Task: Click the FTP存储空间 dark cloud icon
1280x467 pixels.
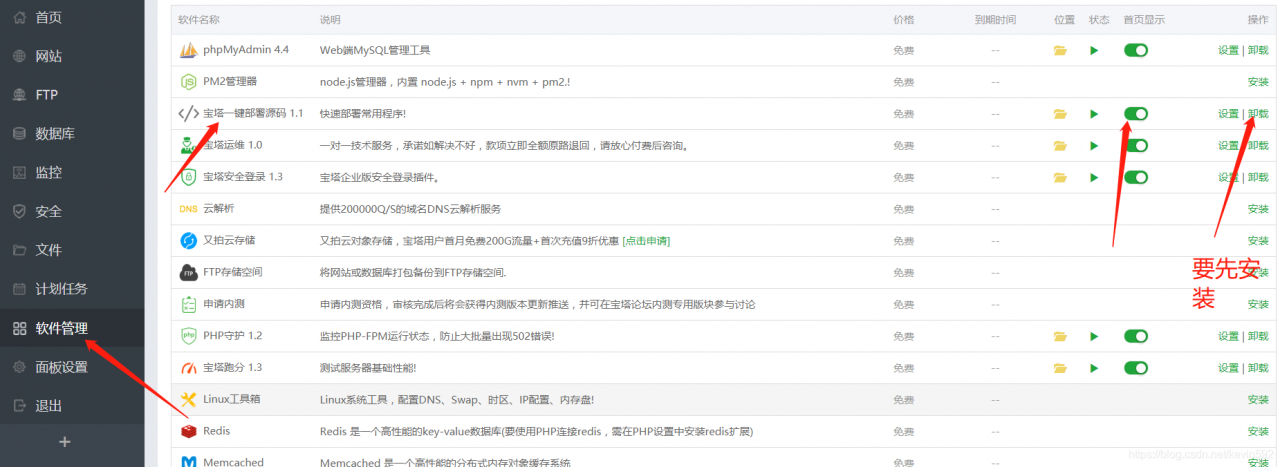Action: pos(188,272)
